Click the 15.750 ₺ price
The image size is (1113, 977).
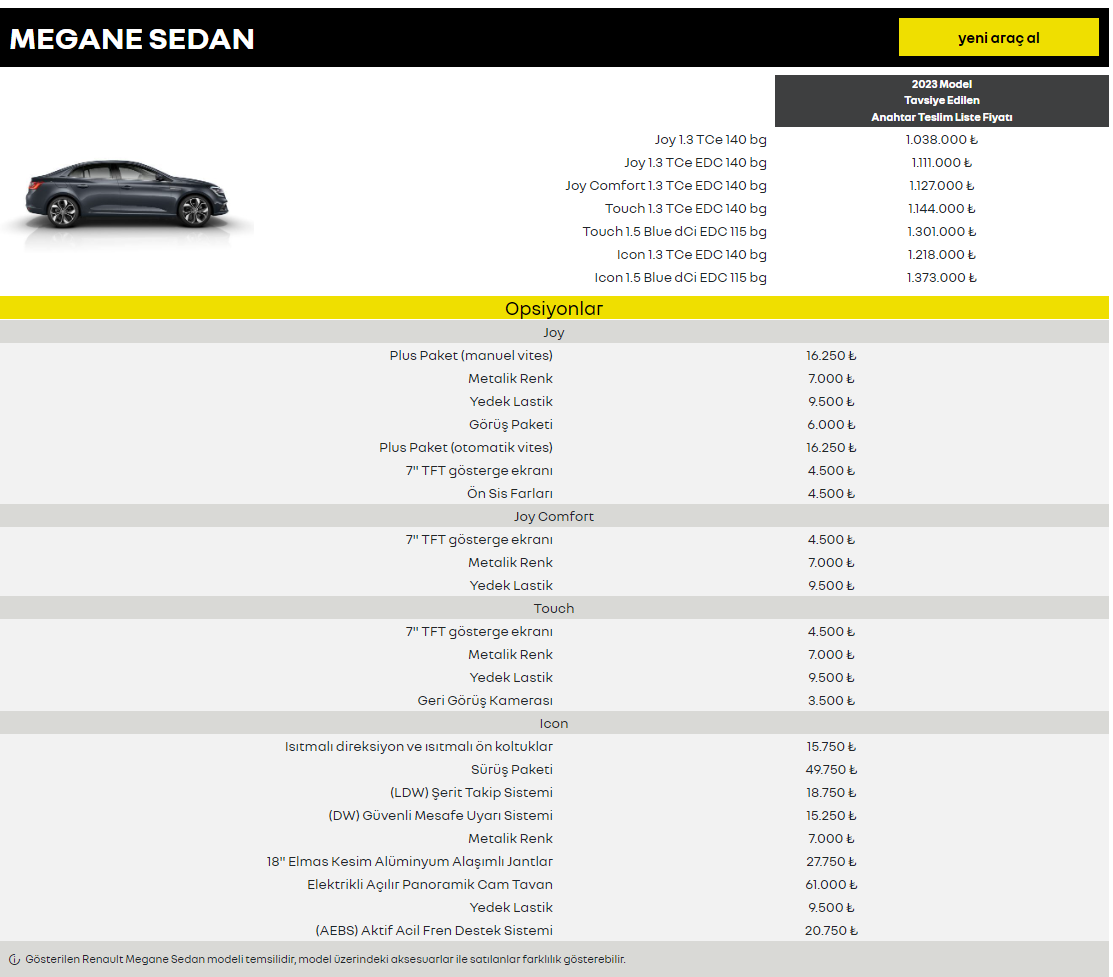click(x=831, y=746)
